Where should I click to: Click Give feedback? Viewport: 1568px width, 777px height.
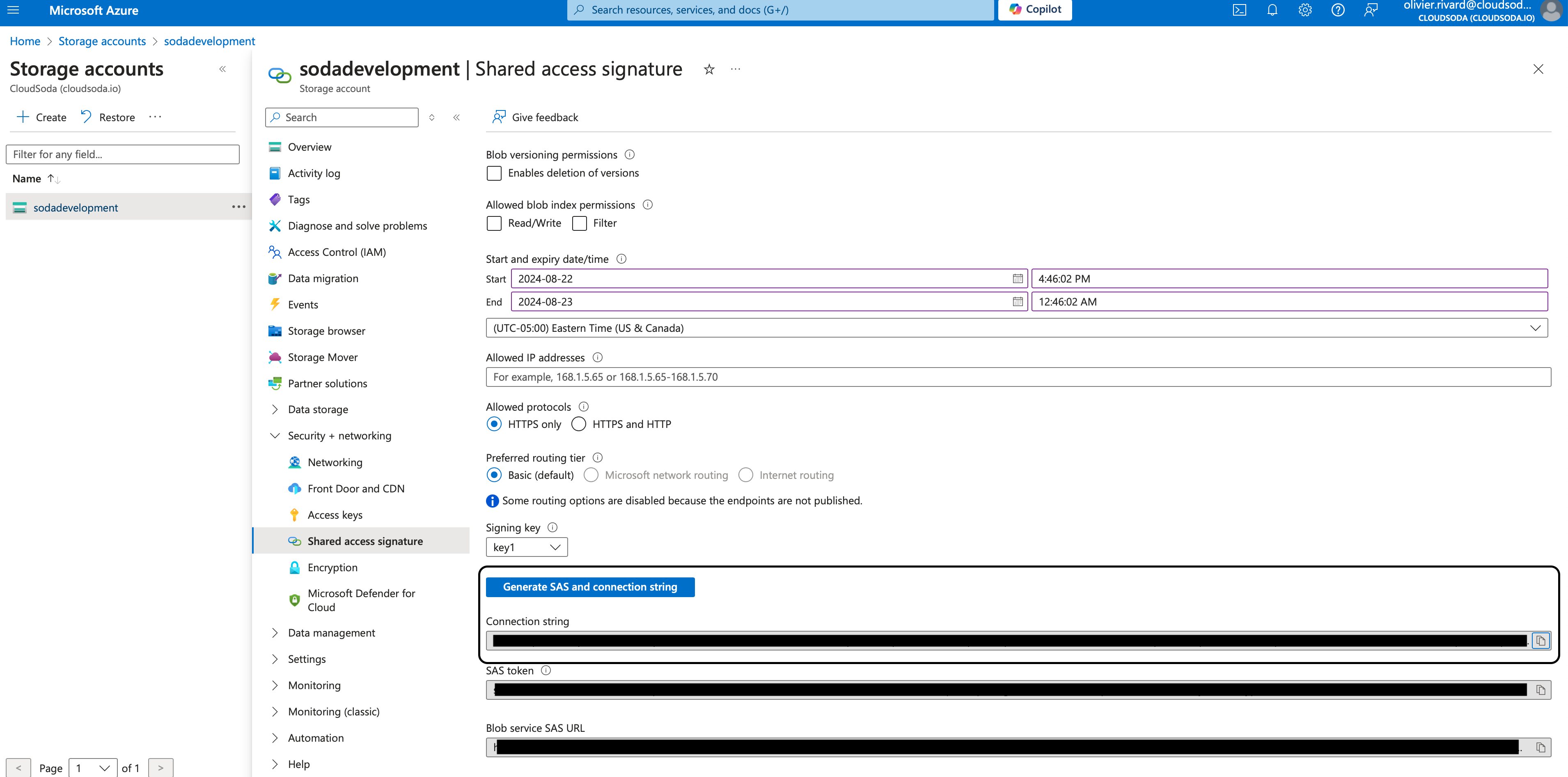pyautogui.click(x=536, y=117)
